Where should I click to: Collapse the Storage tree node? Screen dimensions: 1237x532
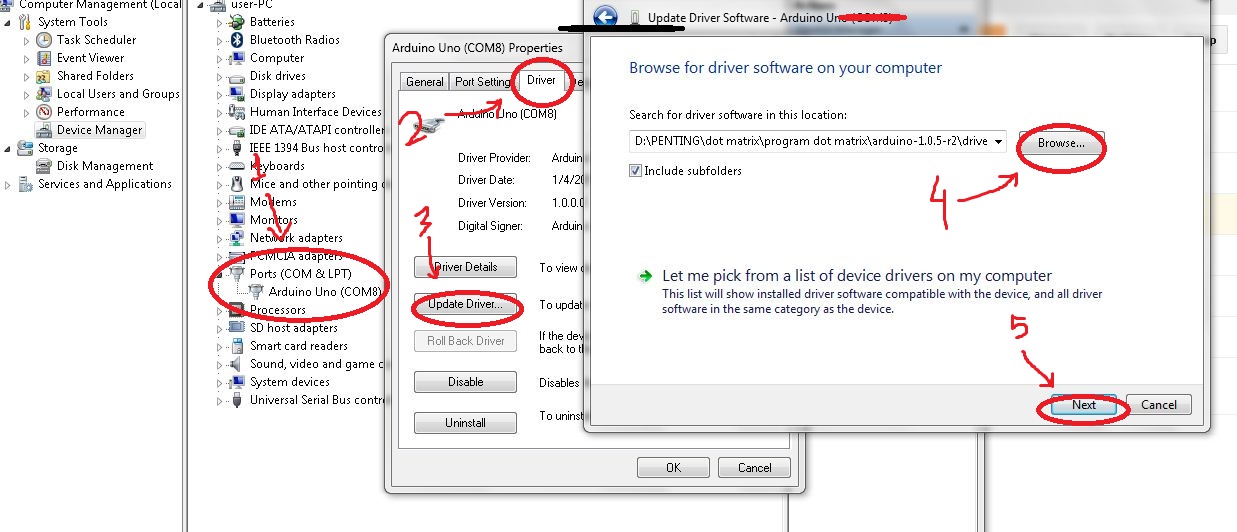(10, 148)
